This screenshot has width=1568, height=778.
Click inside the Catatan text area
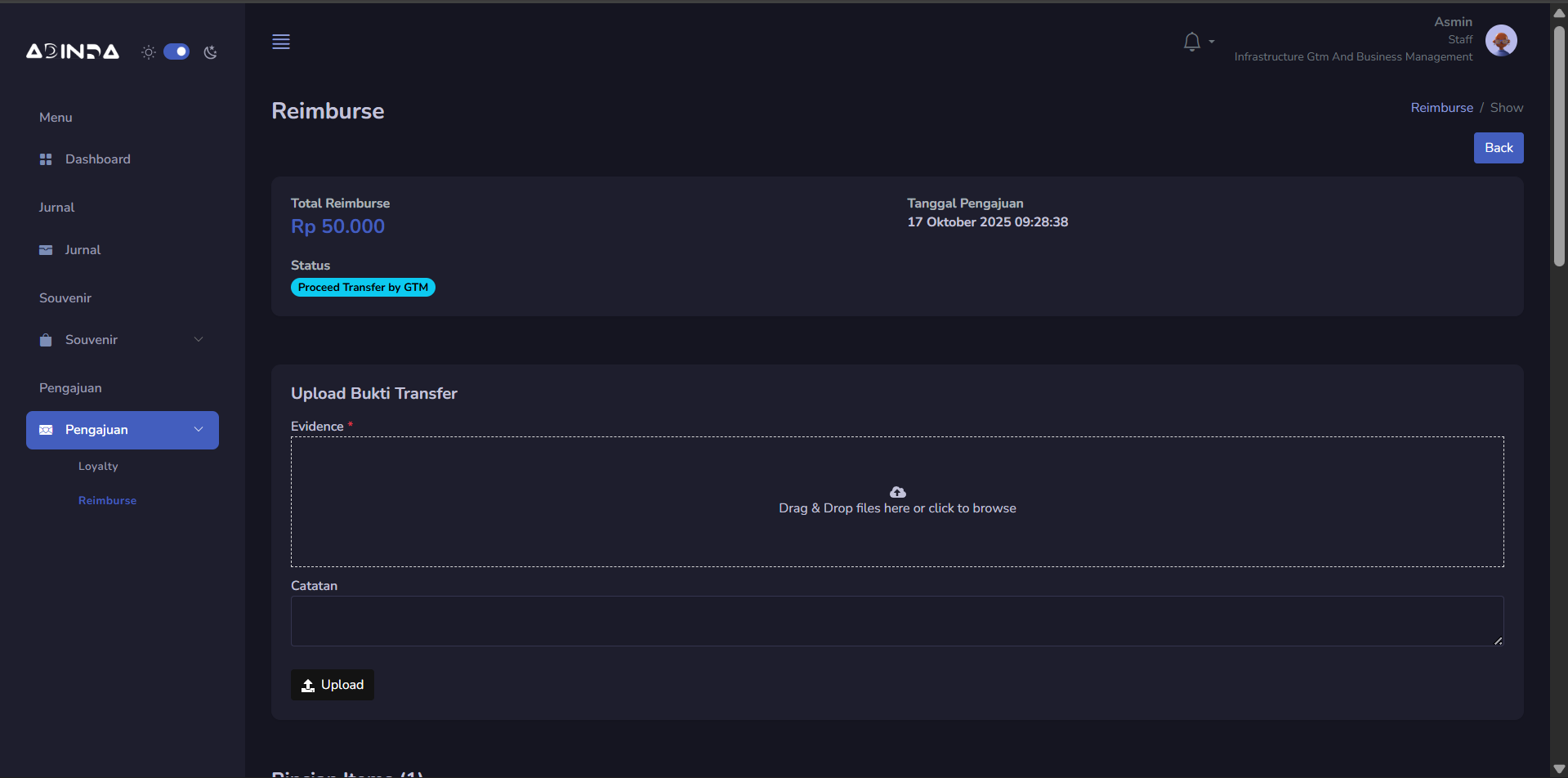[x=896, y=621]
